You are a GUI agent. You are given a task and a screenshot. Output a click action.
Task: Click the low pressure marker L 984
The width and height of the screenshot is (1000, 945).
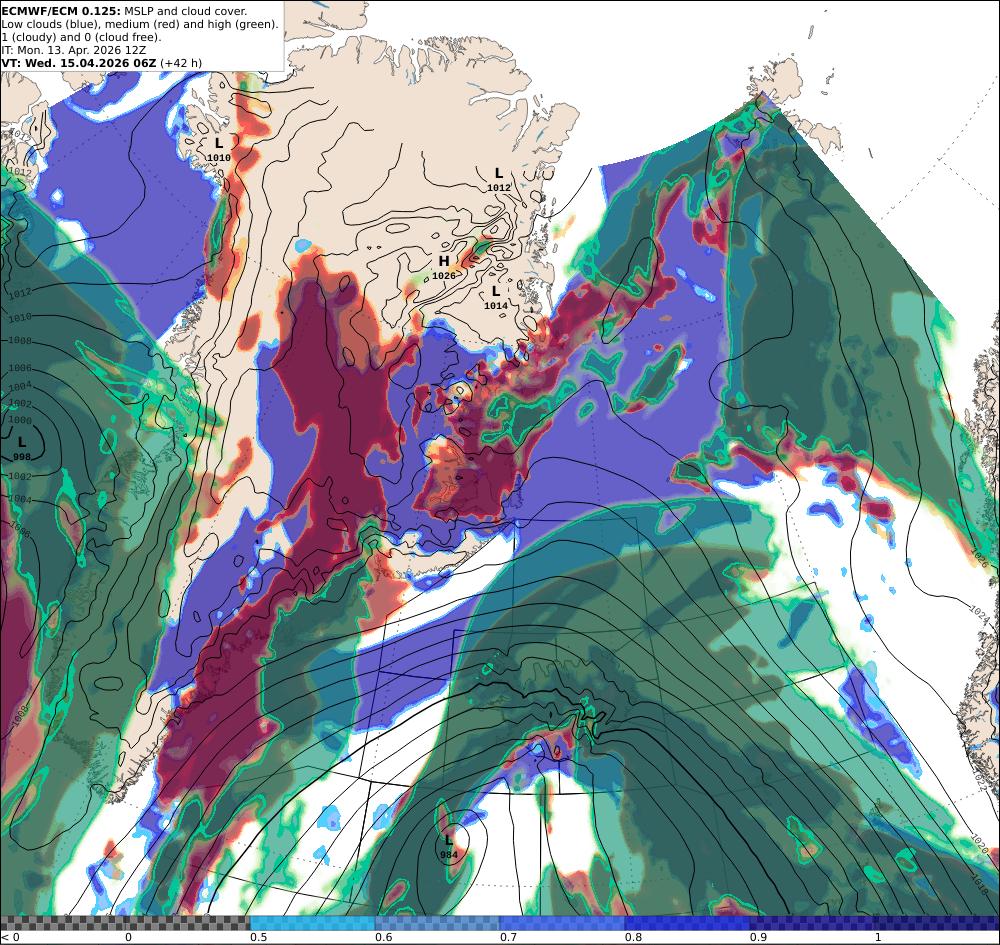(448, 847)
